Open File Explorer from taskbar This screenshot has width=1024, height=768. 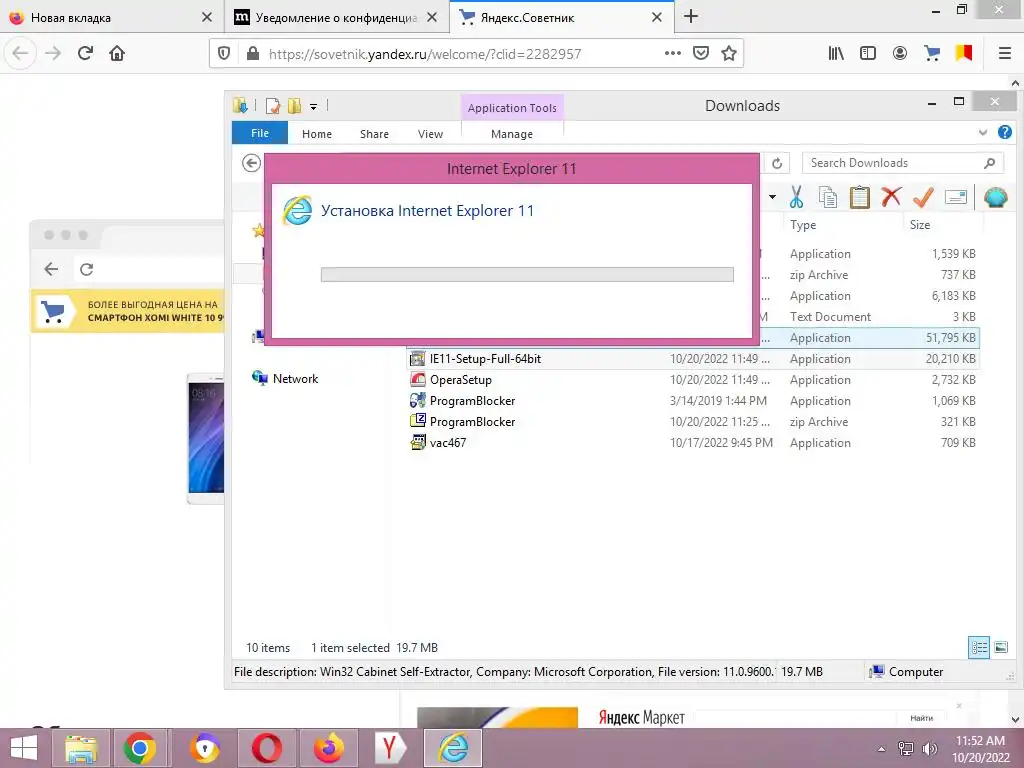point(80,748)
